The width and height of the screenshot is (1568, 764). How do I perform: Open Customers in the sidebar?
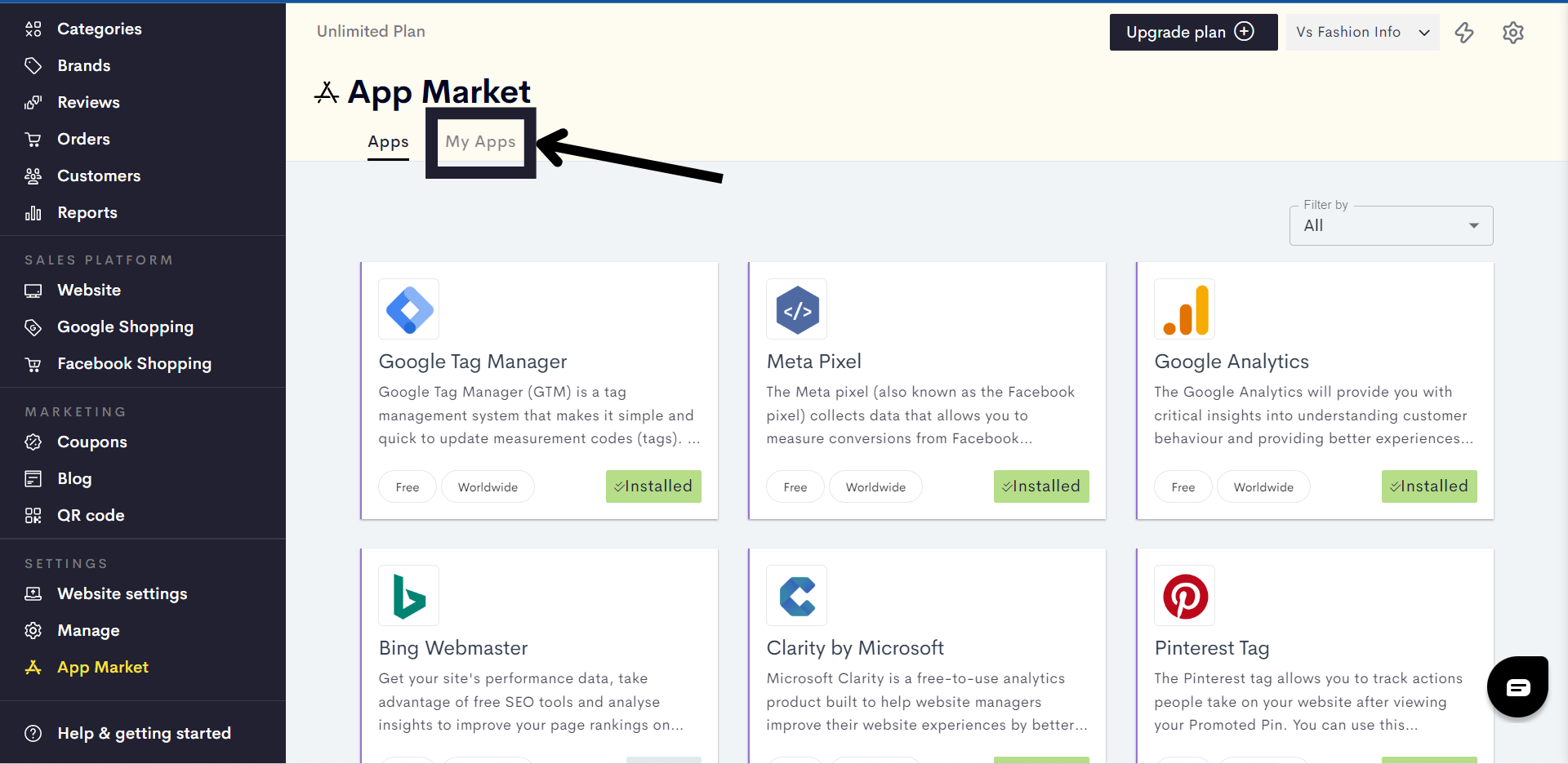99,176
